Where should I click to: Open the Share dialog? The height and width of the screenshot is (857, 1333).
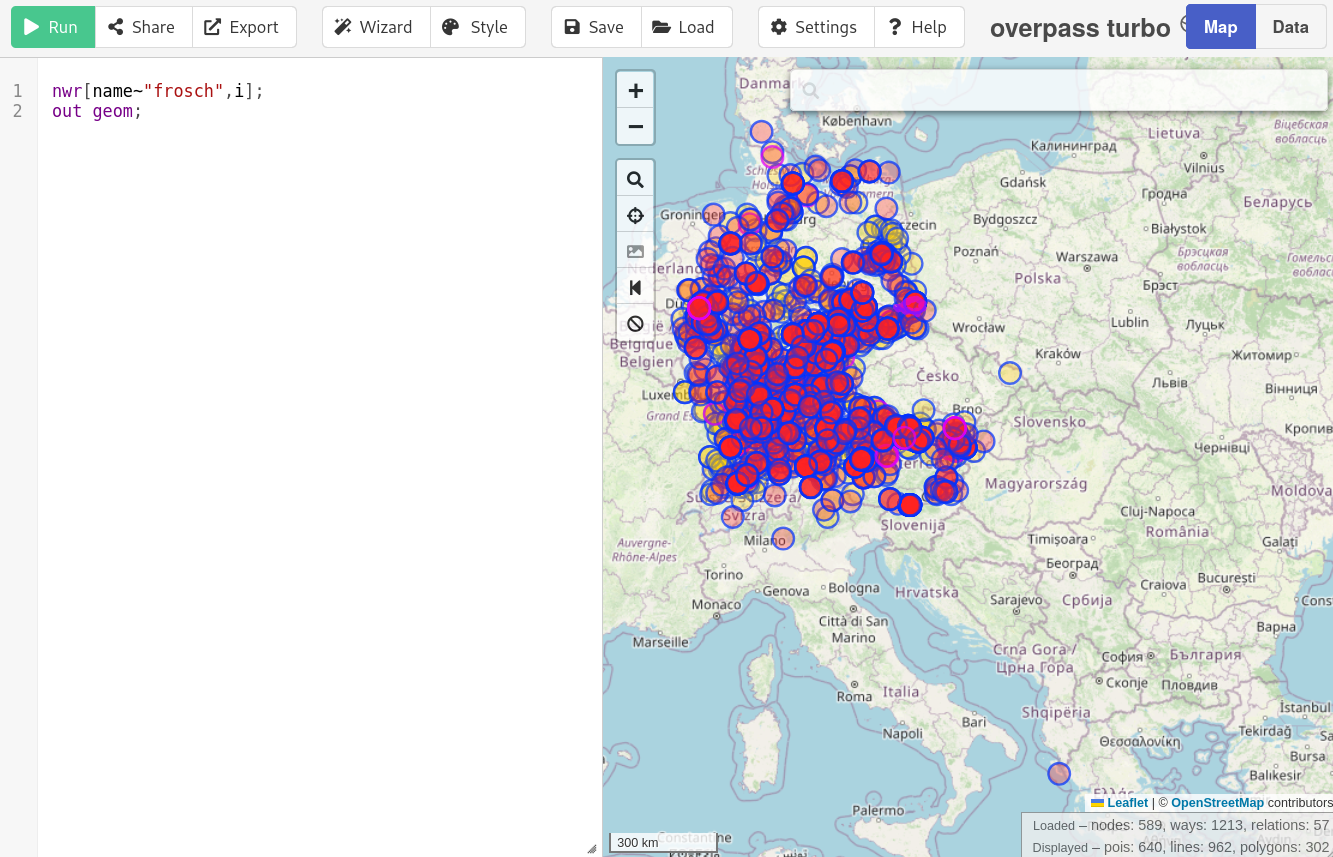143,27
